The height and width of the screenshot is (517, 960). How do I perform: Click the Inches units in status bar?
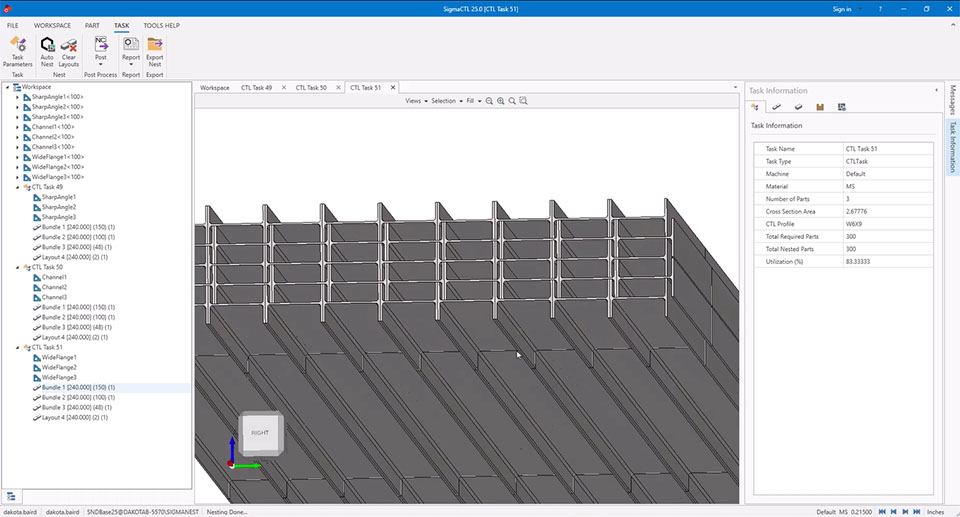pos(936,511)
